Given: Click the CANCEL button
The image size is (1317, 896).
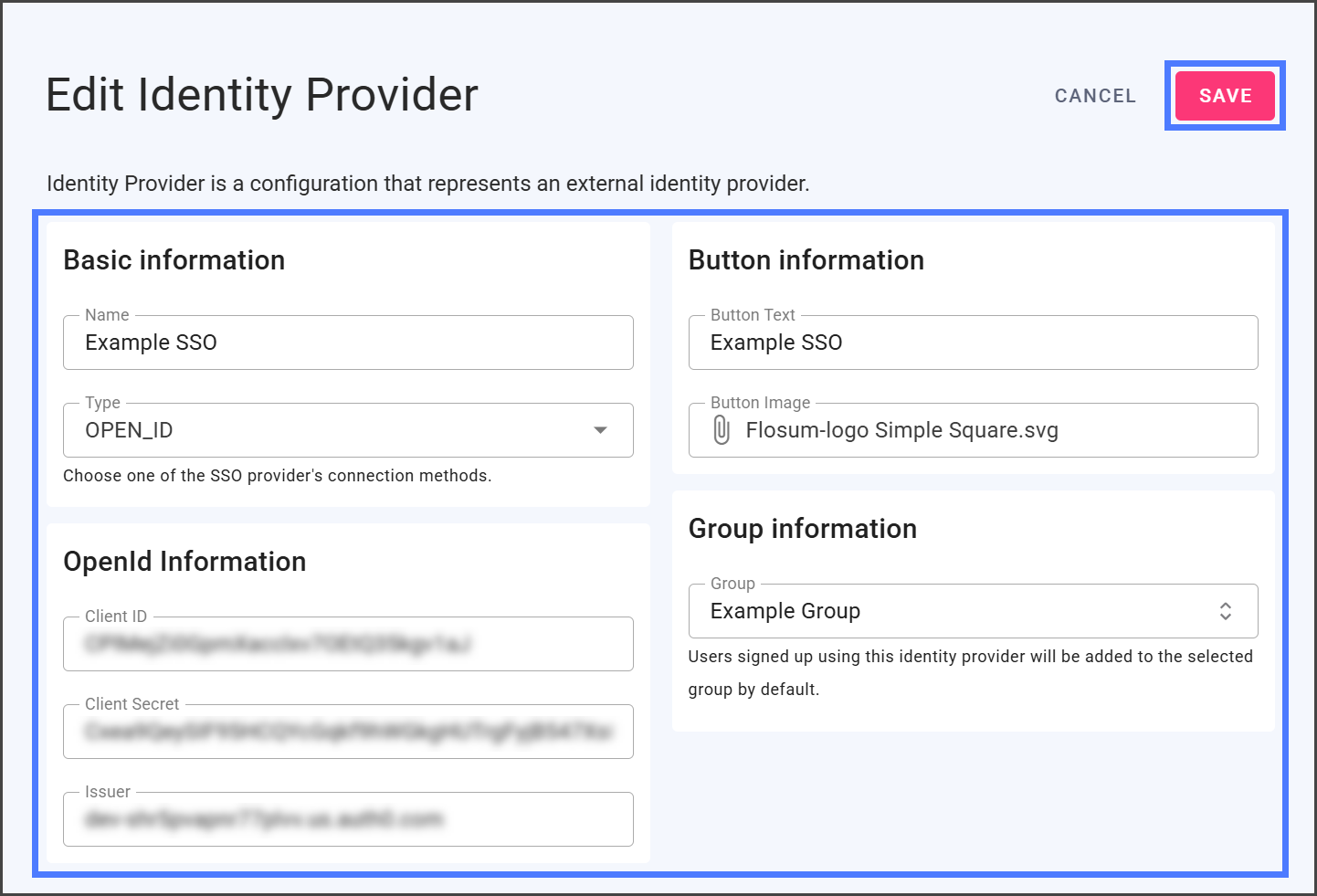Looking at the screenshot, I should [x=1095, y=96].
